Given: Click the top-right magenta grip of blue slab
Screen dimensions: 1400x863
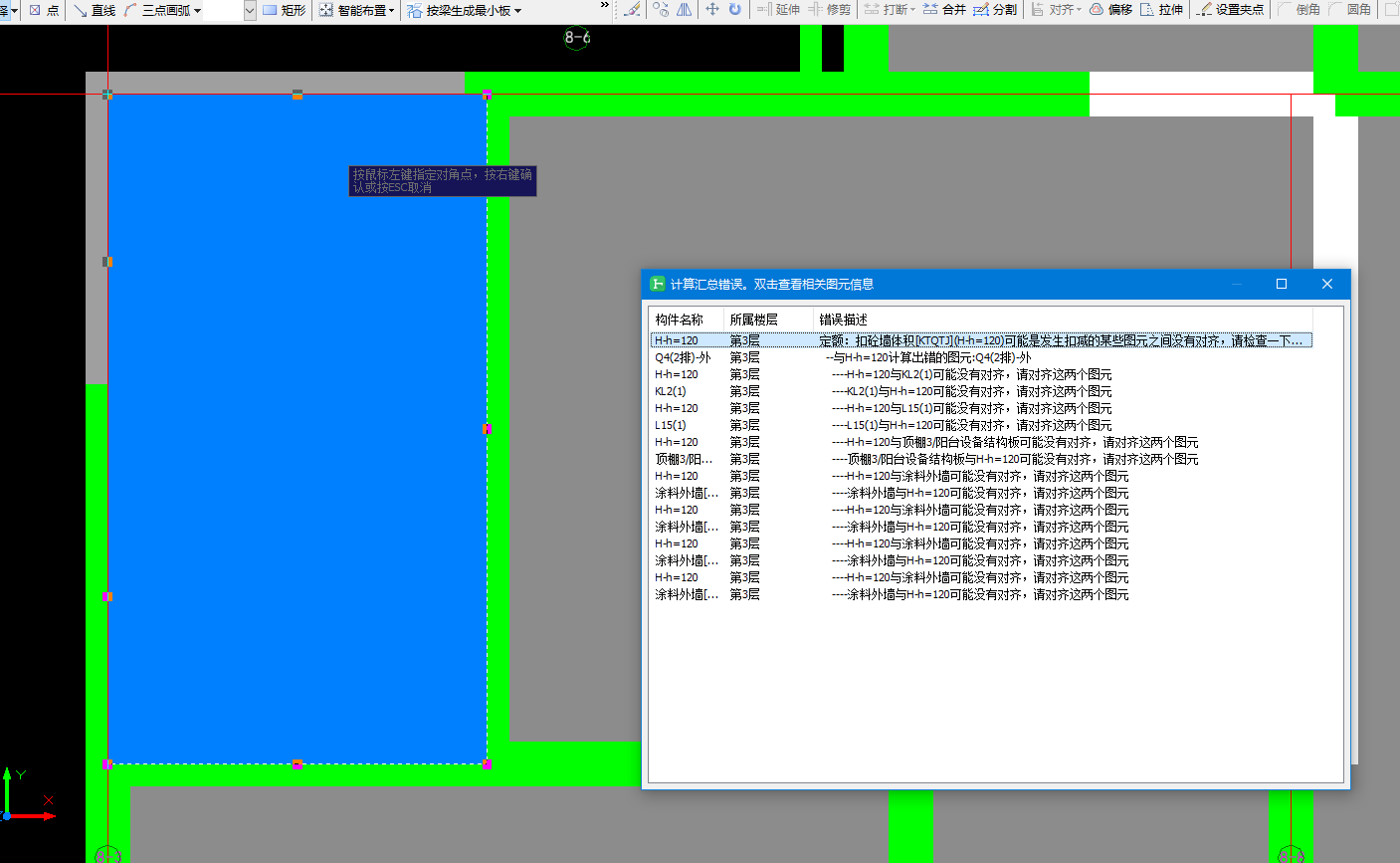Looking at the screenshot, I should [487, 95].
